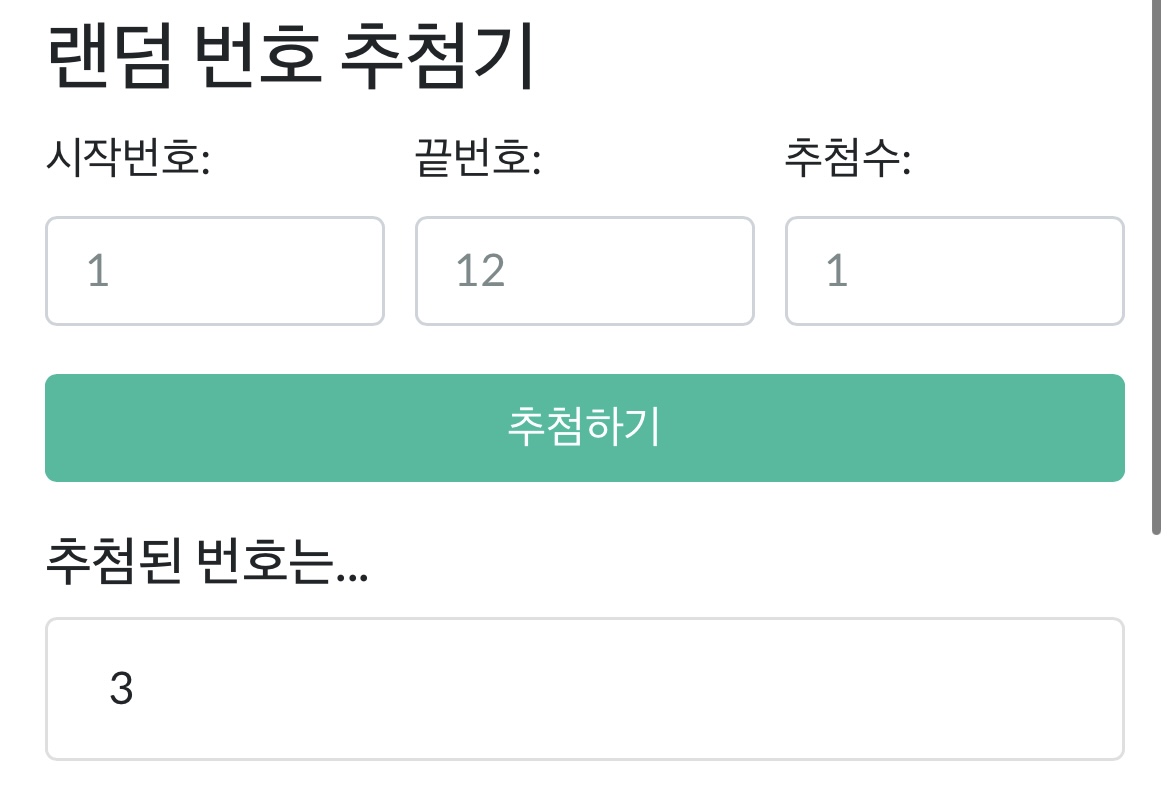Viewport: 1170px width, 788px height.
Task: Click the drawn number 3
Action: pos(121,689)
